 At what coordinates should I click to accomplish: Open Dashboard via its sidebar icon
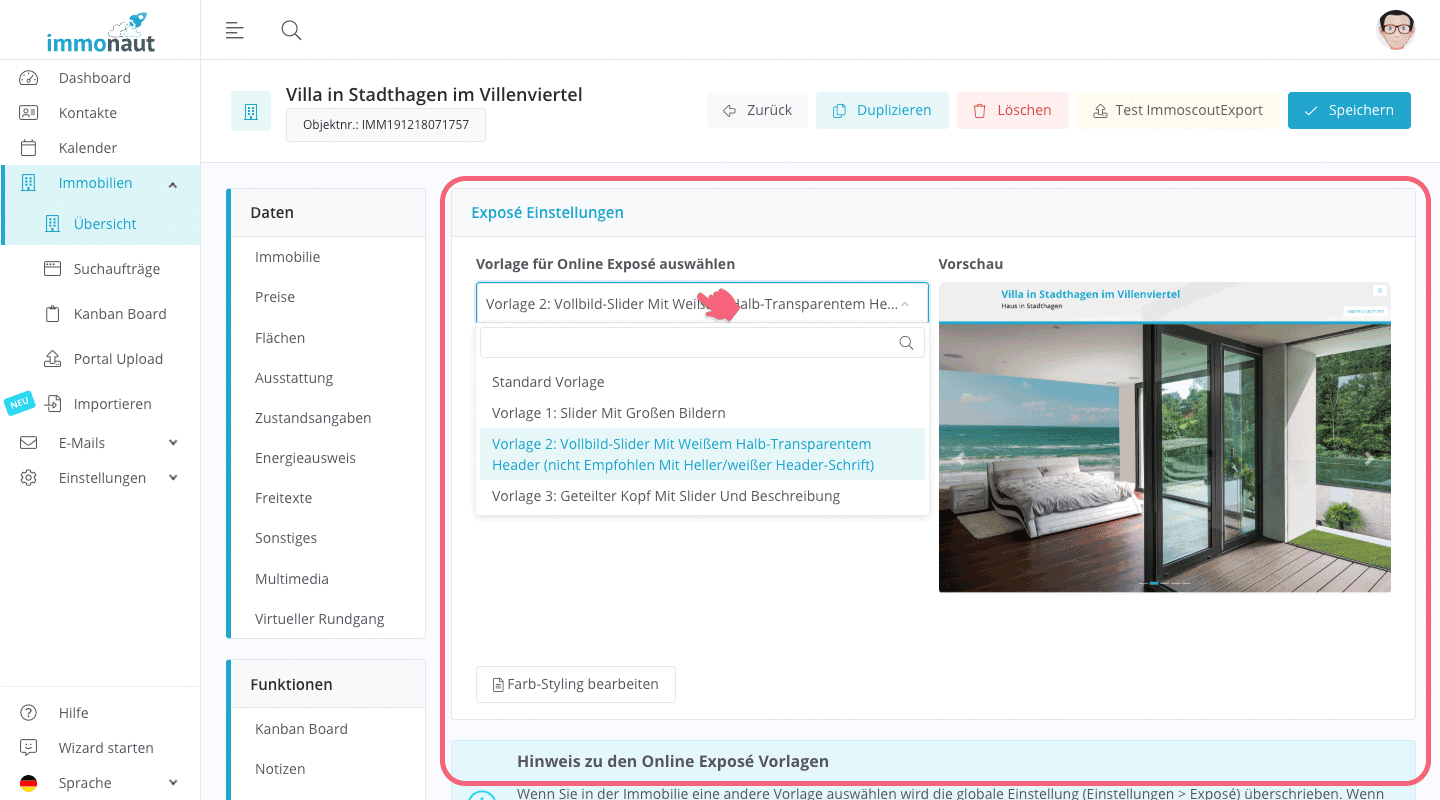[29, 77]
